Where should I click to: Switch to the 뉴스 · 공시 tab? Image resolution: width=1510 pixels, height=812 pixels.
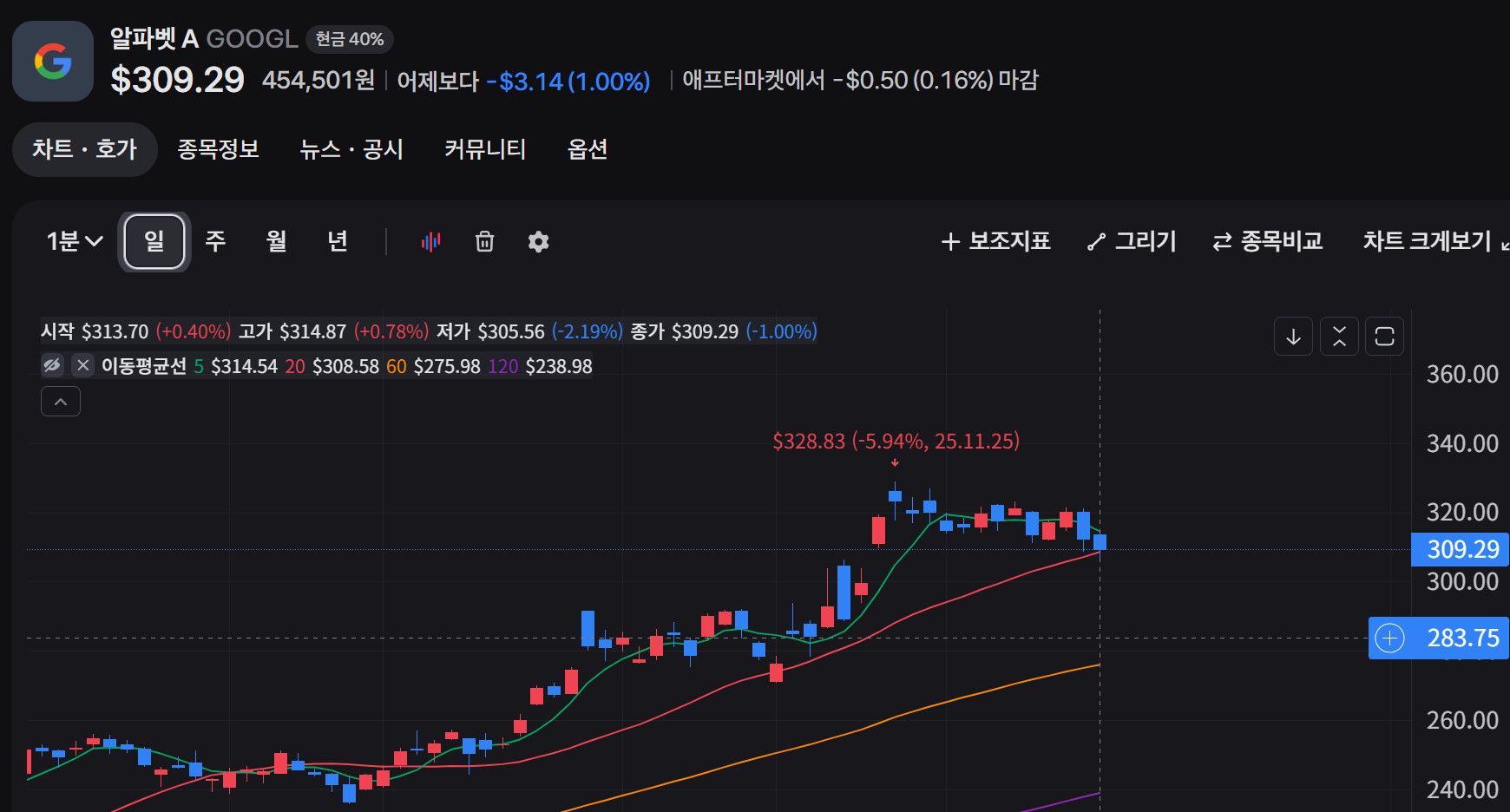pos(351,149)
